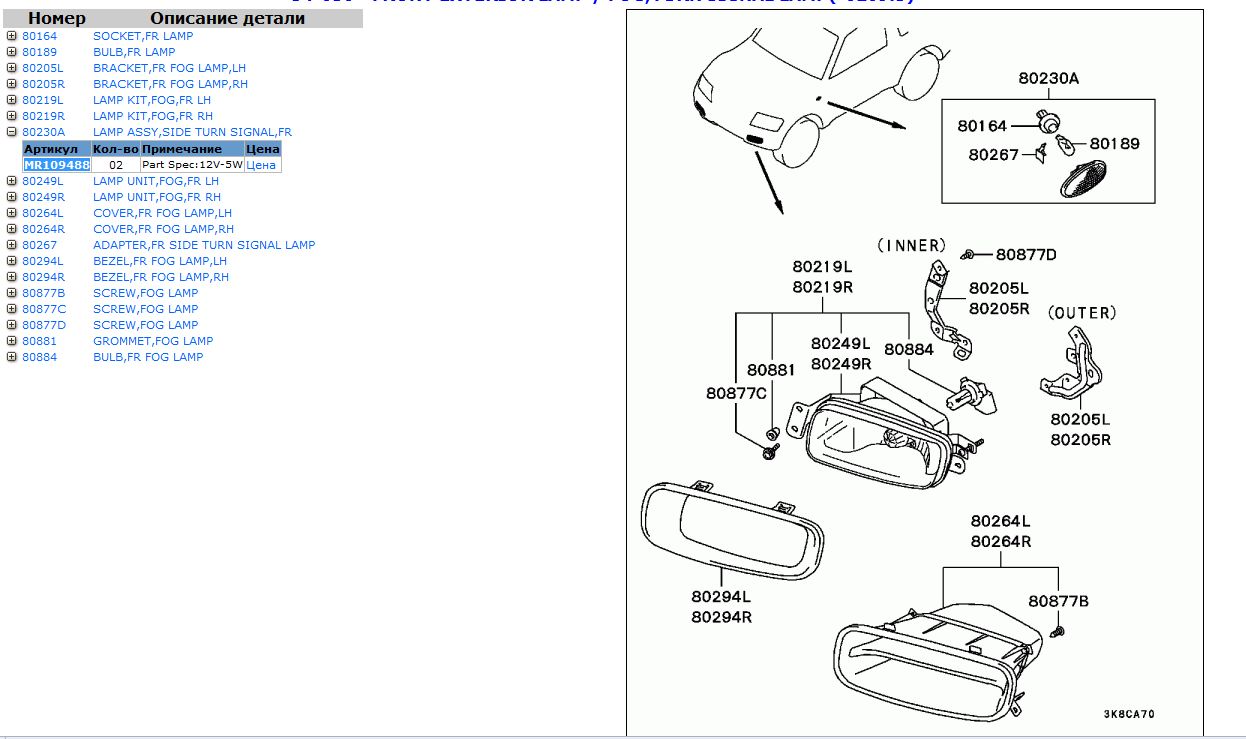Viewport: 1246px width, 739px height.
Task: Click BEZEL,FR FOG LAMP,LH description link
Action: (160, 261)
